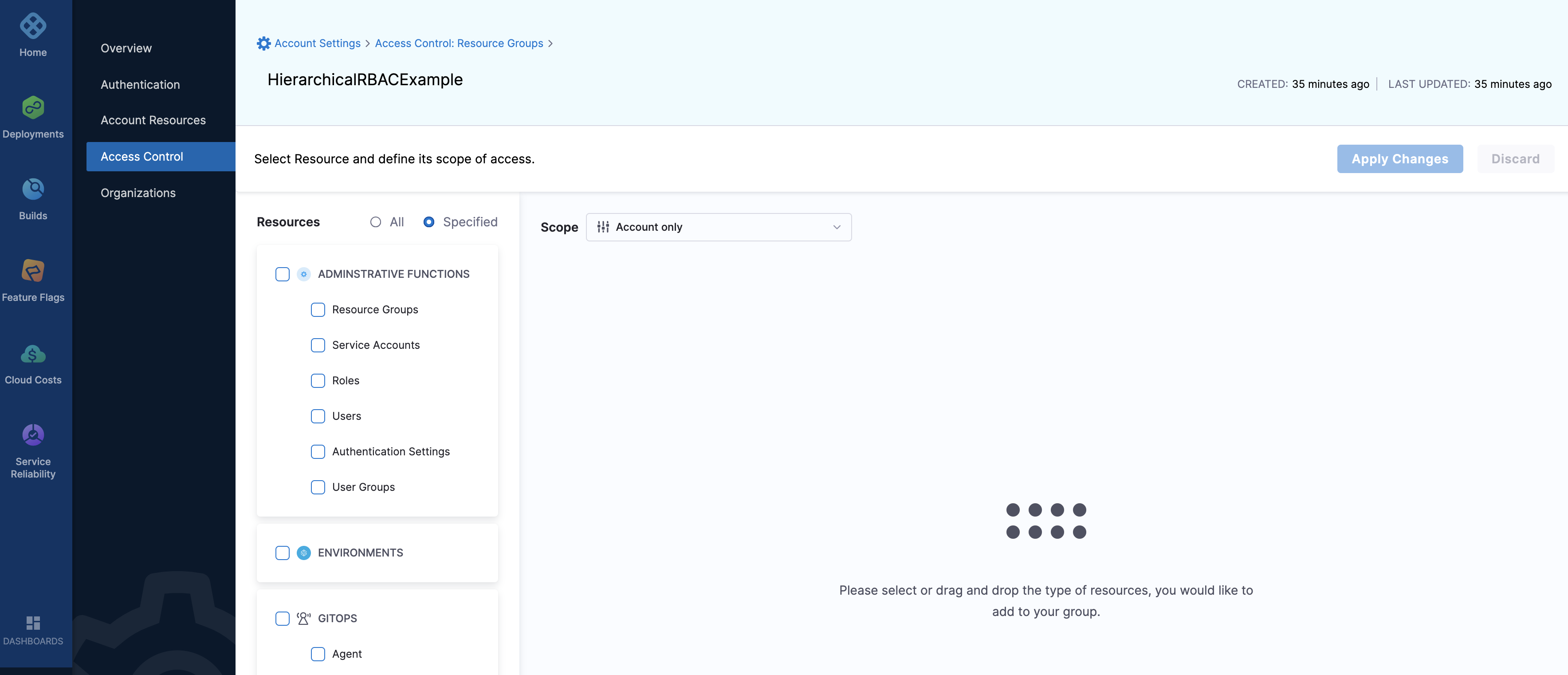Check the GitOps checkbox

point(283,619)
